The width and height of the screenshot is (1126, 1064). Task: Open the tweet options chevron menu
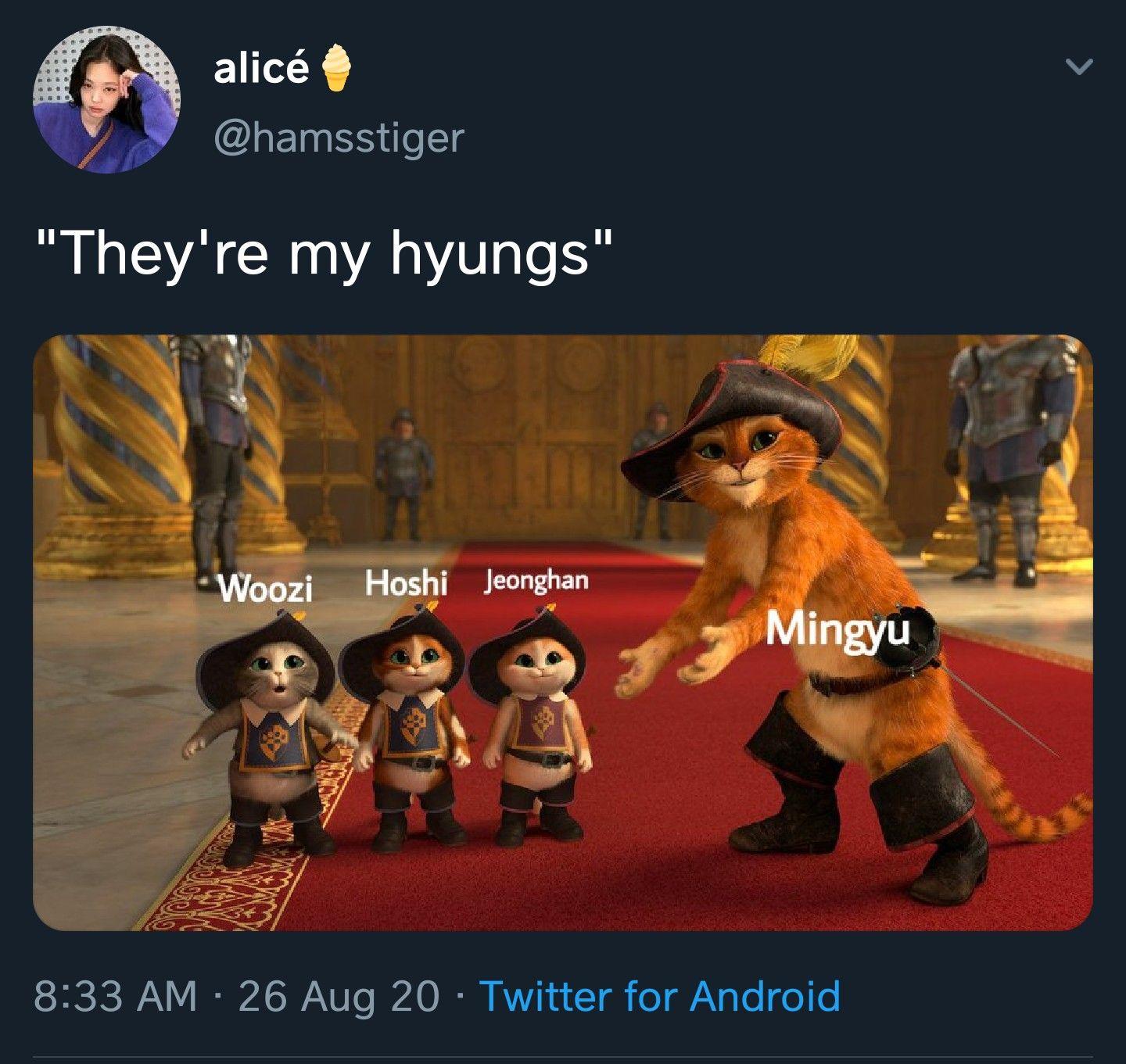point(1079,68)
